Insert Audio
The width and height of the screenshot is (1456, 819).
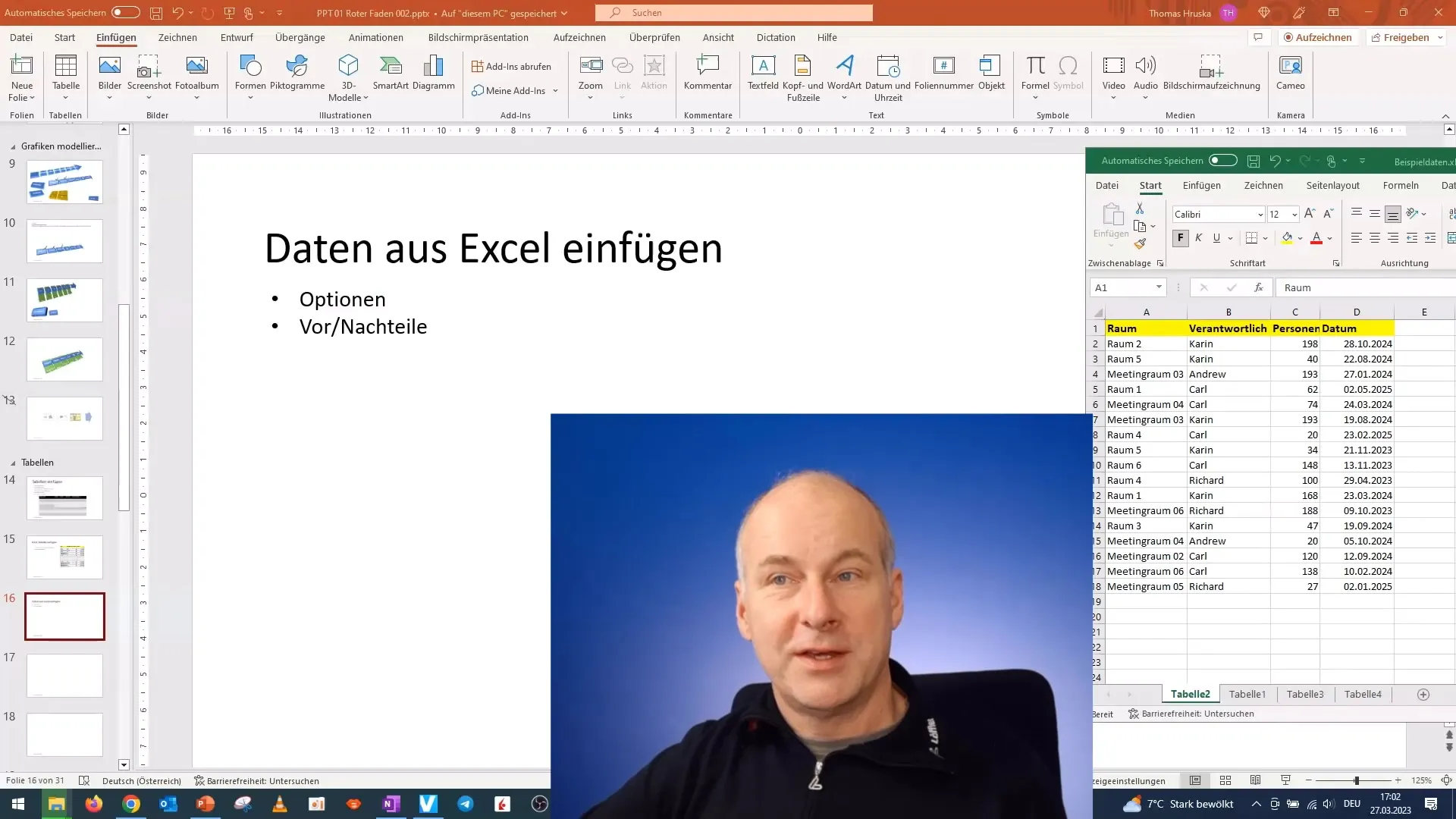pos(1145,77)
